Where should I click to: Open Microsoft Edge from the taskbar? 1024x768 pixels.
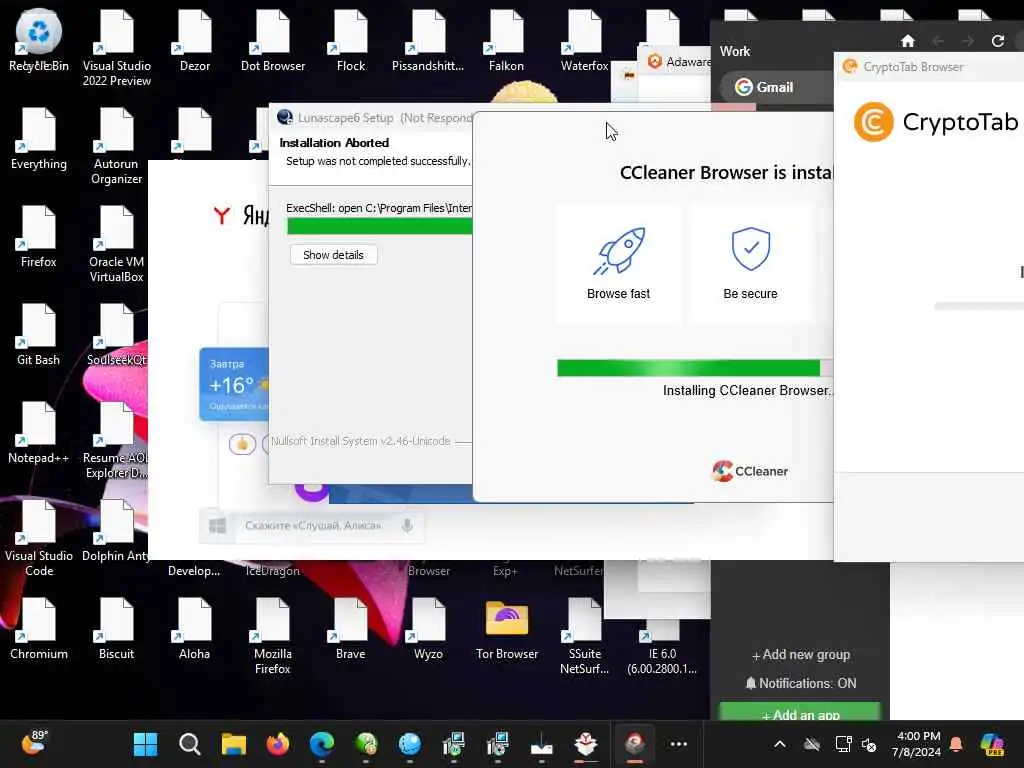pos(321,744)
